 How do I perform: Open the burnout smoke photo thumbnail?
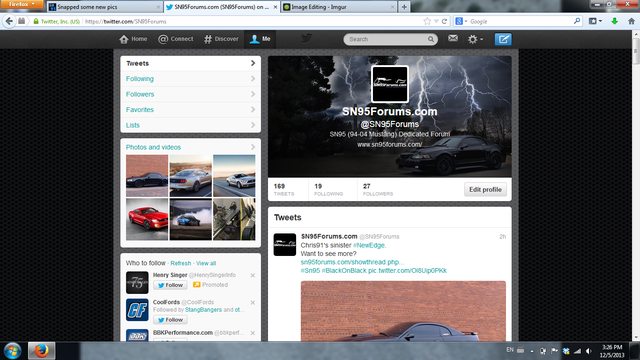coord(191,219)
